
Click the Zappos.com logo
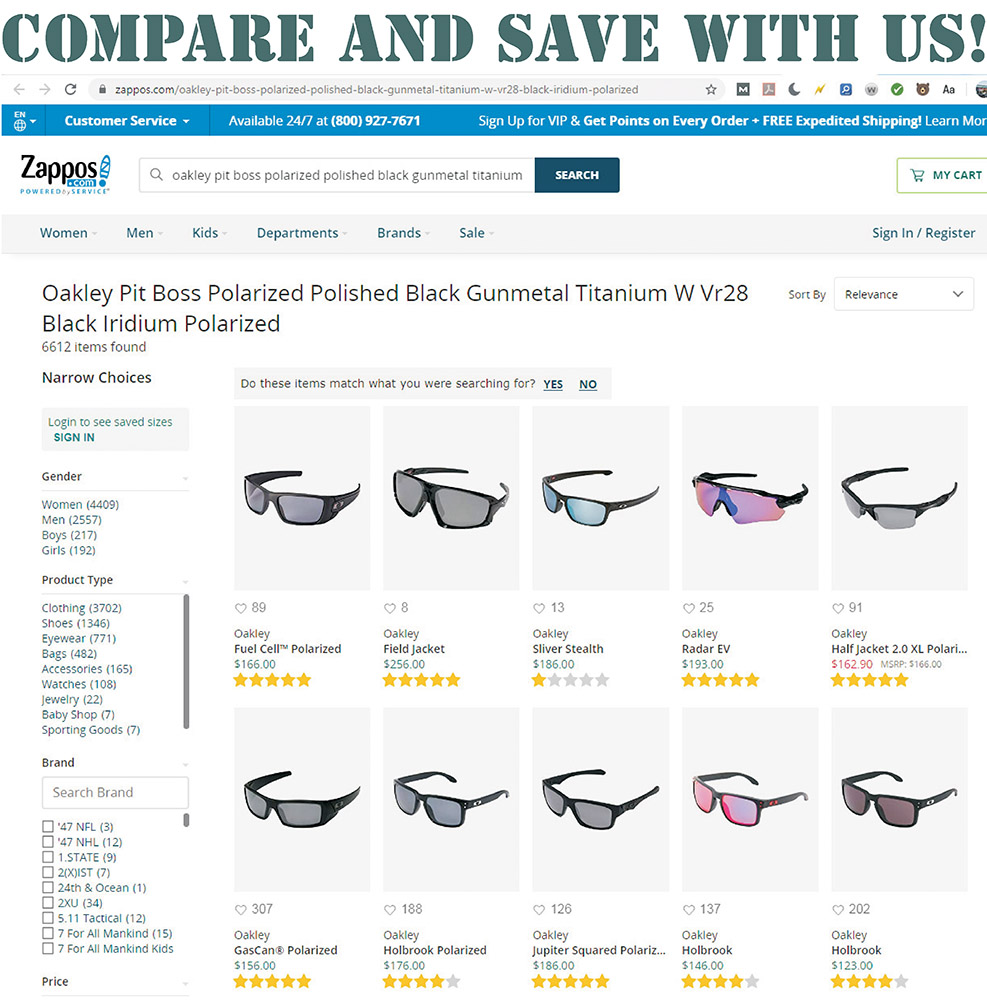[63, 172]
